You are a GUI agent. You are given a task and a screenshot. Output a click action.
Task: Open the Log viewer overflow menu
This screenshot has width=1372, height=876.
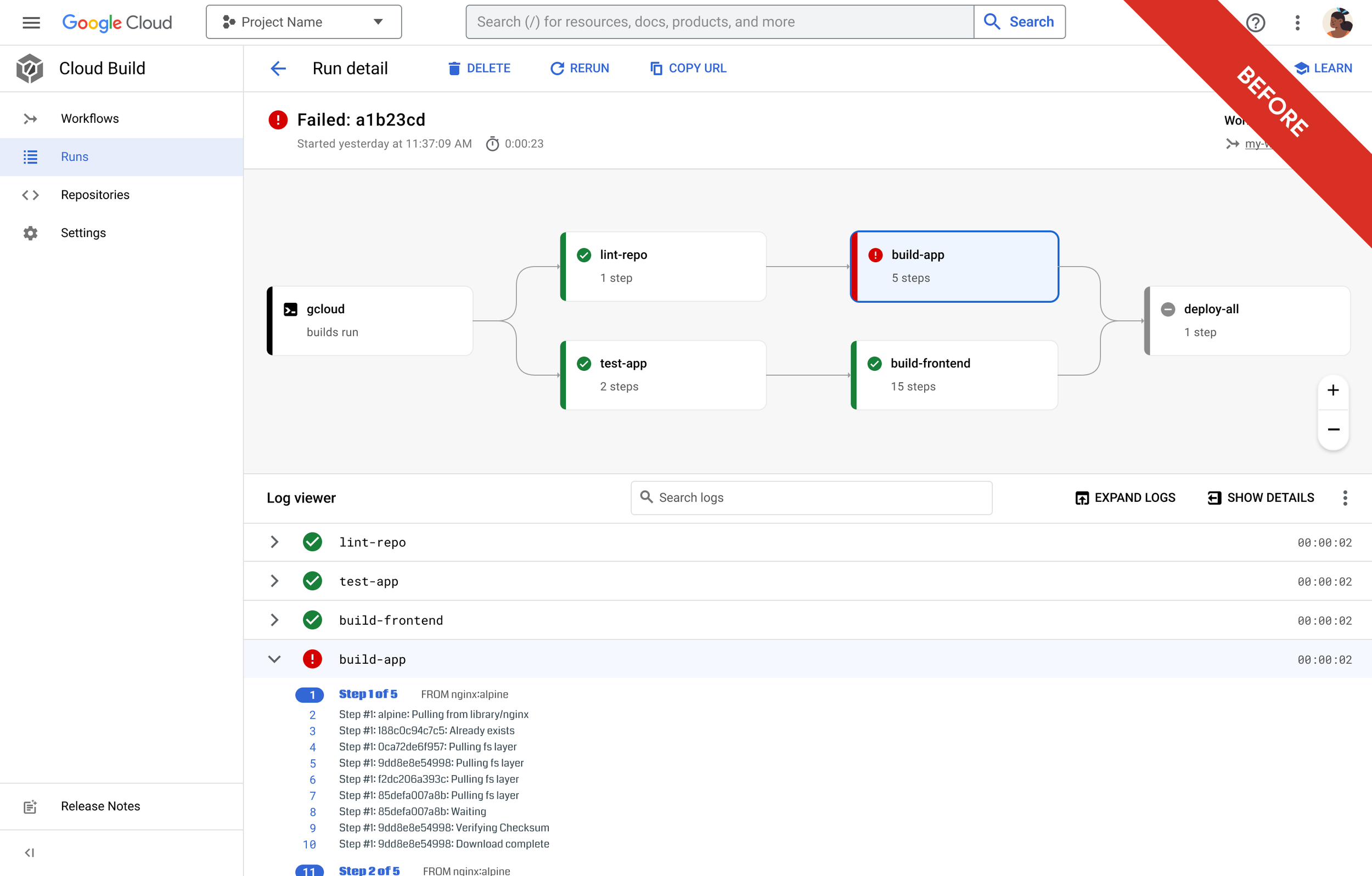tap(1345, 497)
